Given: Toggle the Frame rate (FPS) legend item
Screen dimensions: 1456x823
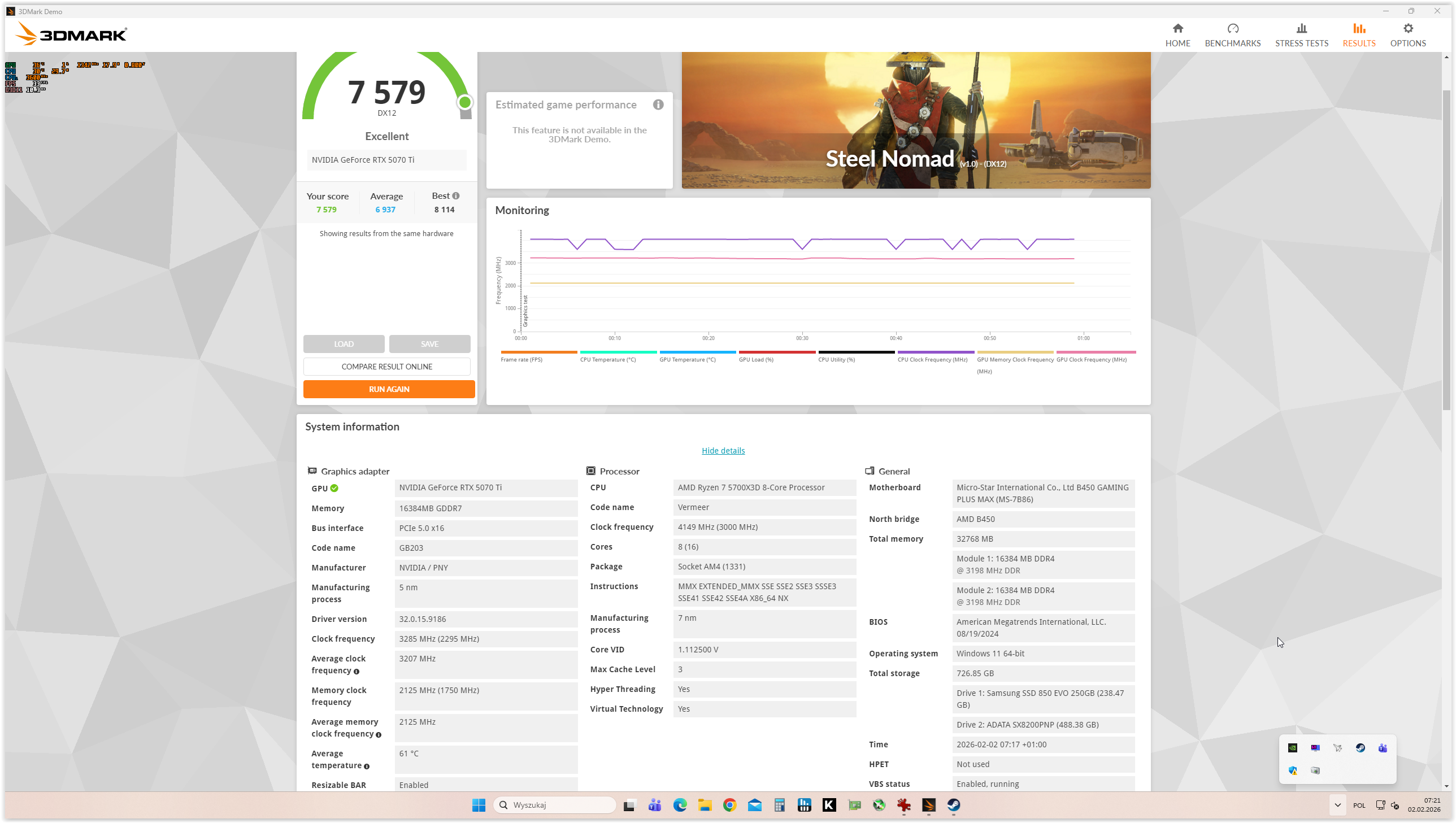Looking at the screenshot, I should 521,359.
